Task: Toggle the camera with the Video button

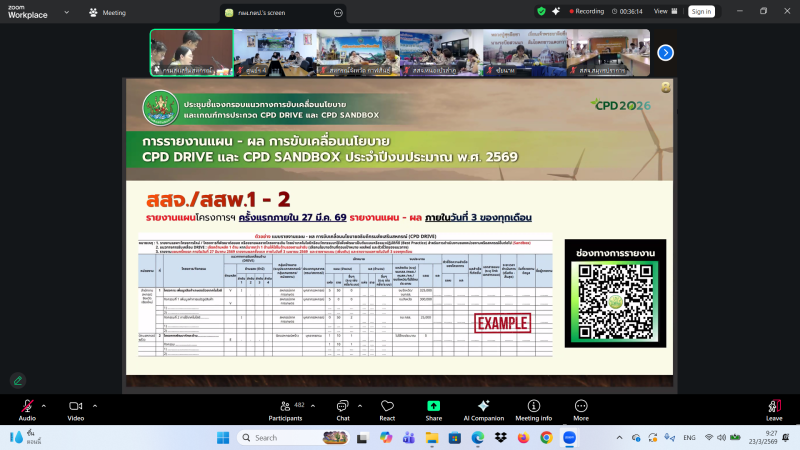Action: pos(75,406)
